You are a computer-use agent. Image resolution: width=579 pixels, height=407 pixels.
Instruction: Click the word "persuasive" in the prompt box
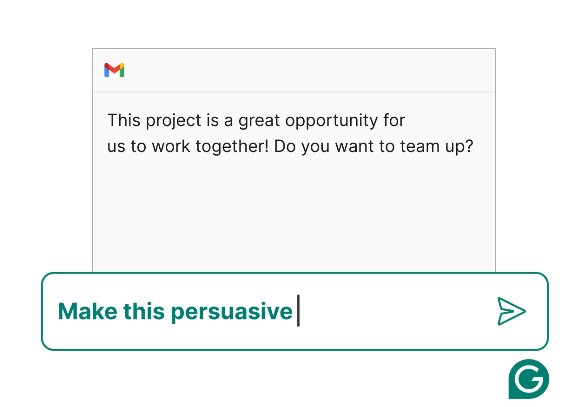(232, 311)
